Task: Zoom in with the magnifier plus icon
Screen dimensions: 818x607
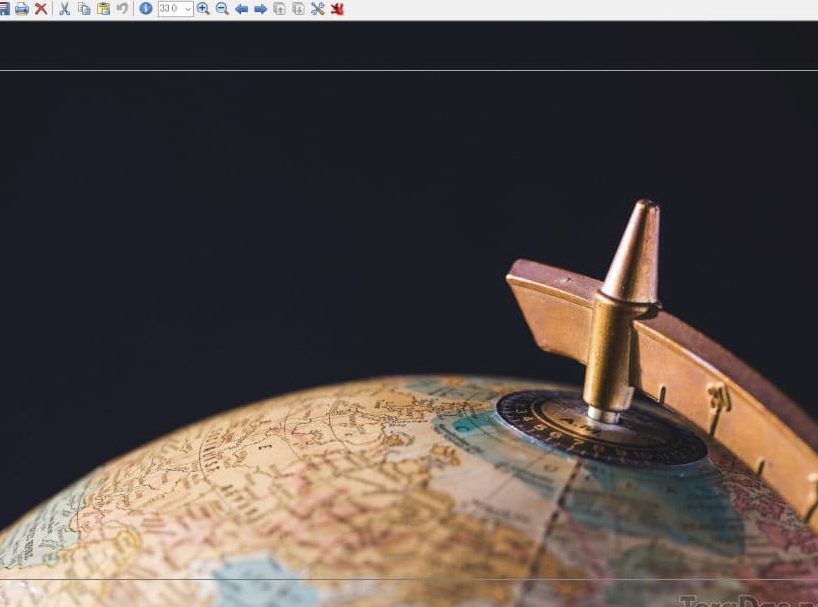Action: (x=203, y=9)
